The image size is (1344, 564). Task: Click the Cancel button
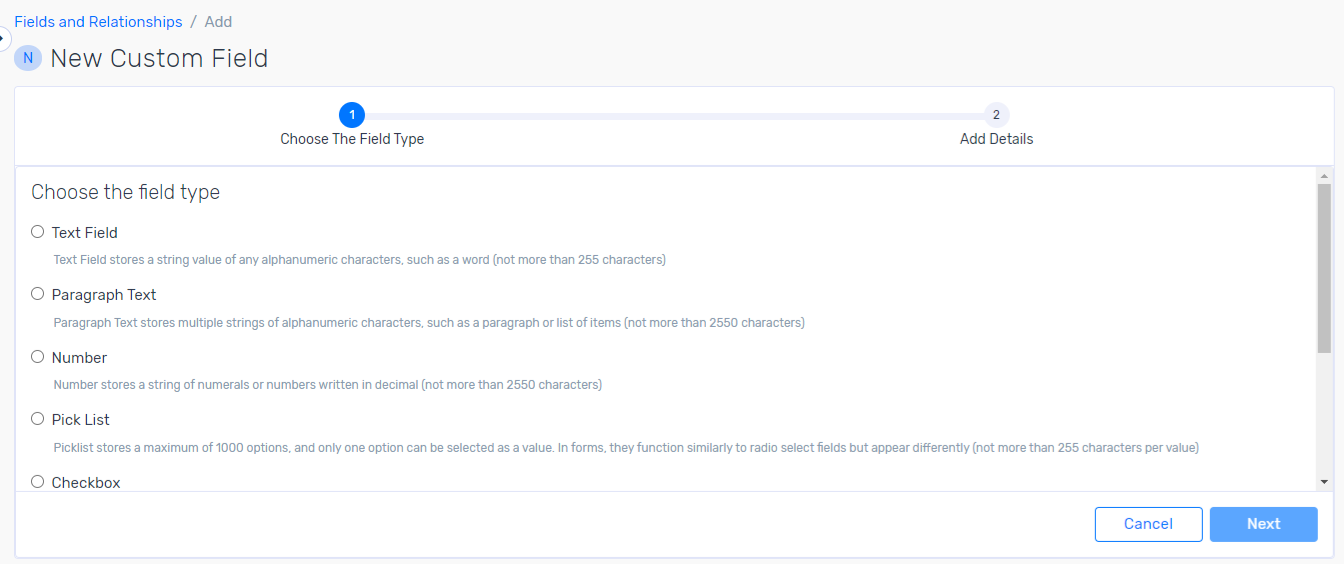click(x=1148, y=524)
